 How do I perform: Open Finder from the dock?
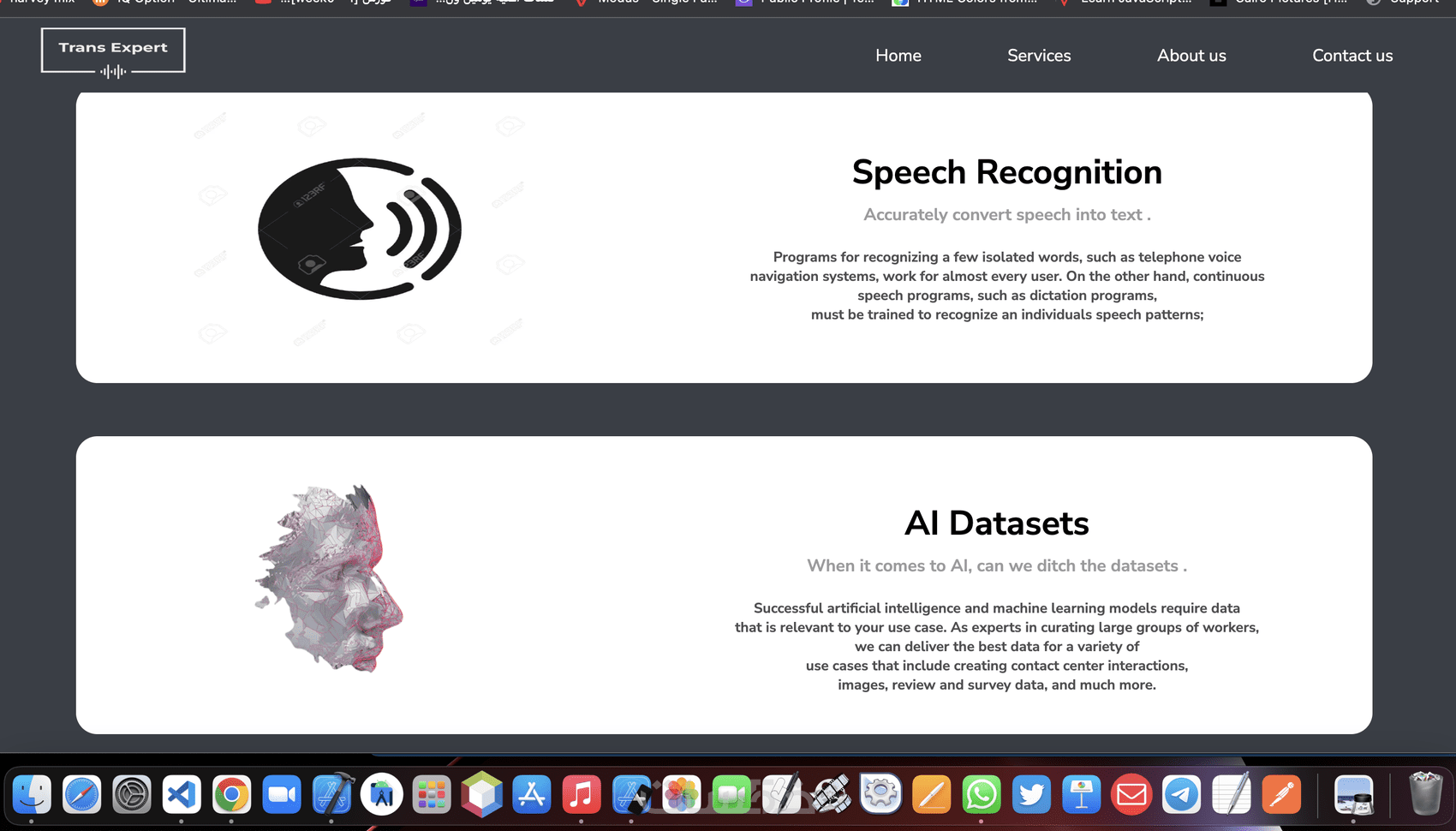[32, 794]
